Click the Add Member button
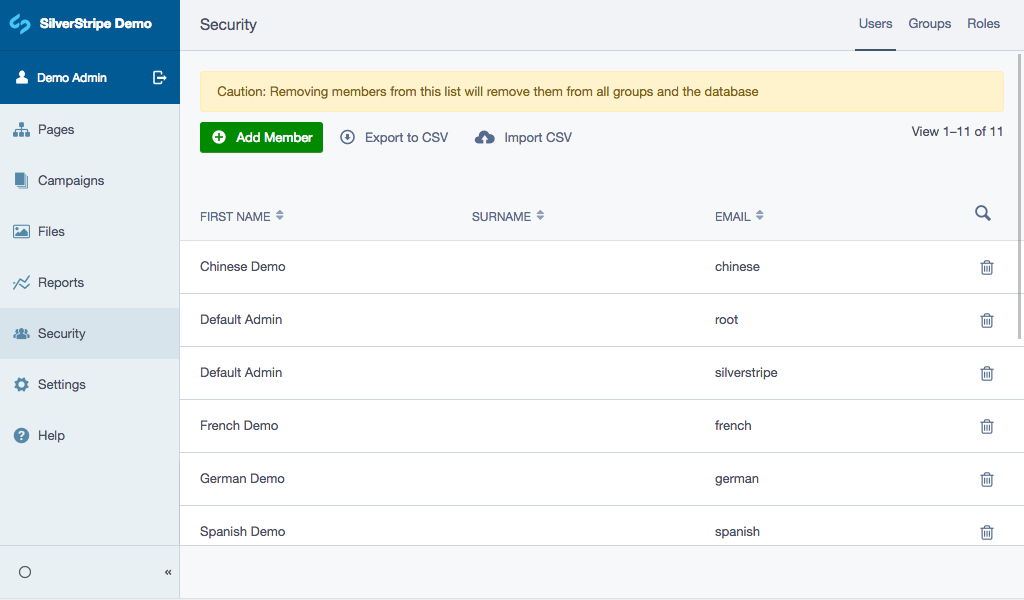This screenshot has width=1024, height=600. (261, 137)
